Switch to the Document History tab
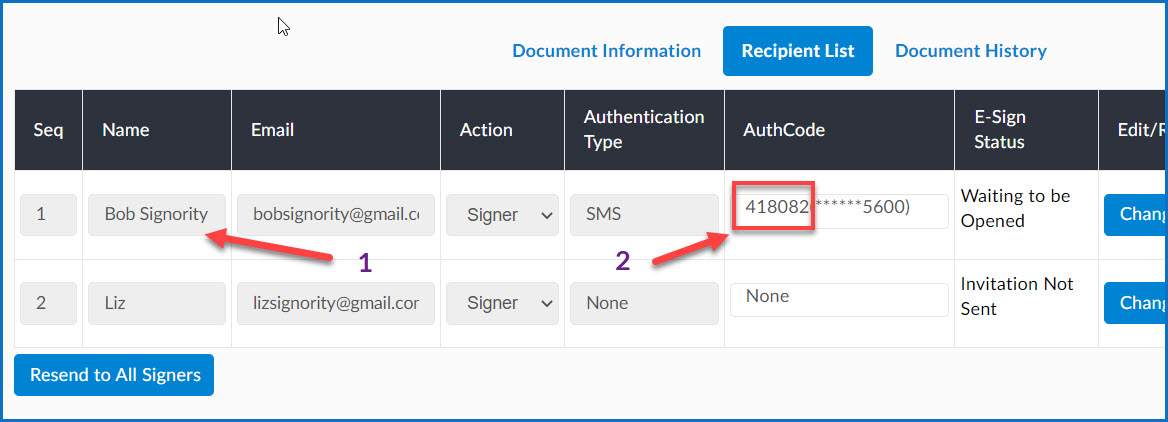The width and height of the screenshot is (1168, 422). click(x=971, y=51)
